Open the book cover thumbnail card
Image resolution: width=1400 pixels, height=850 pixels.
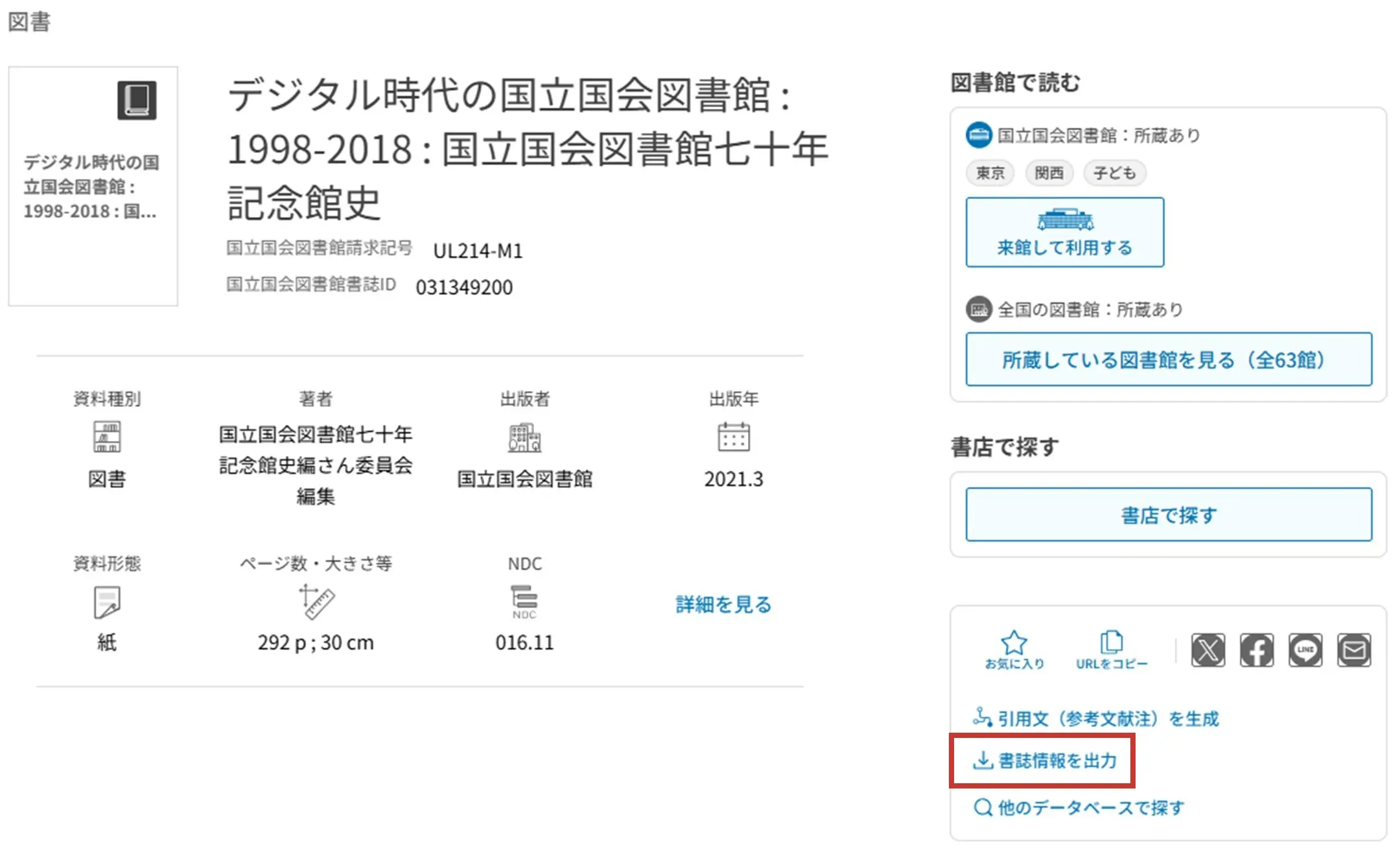click(93, 186)
